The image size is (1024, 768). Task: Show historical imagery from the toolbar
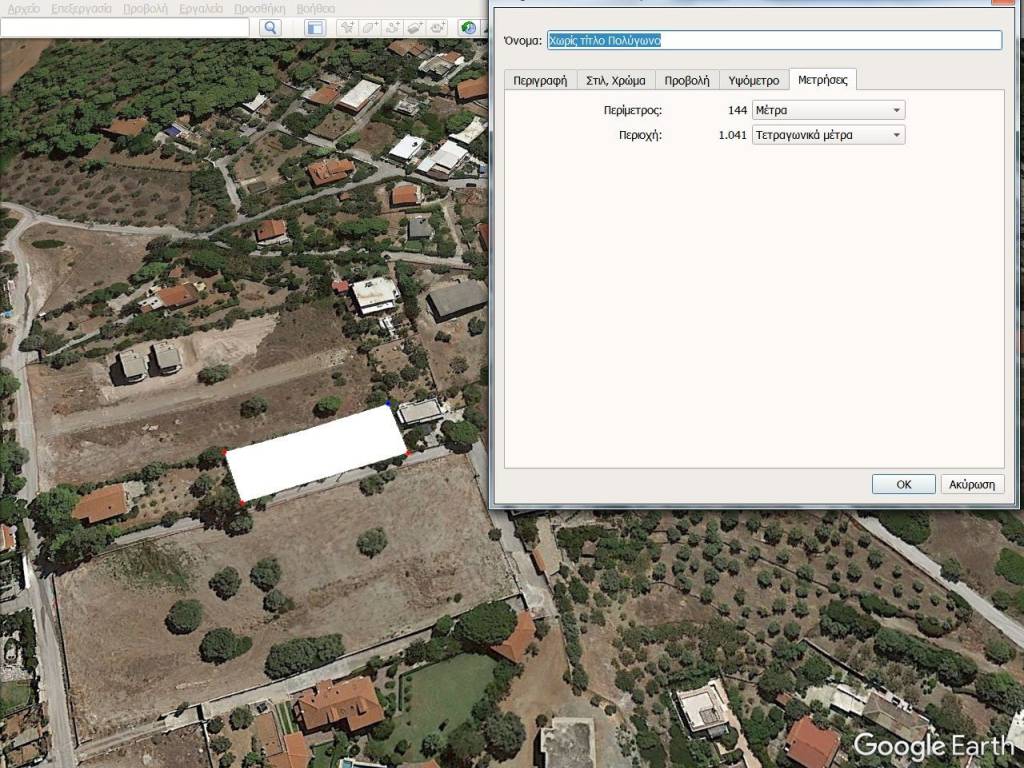(x=468, y=28)
